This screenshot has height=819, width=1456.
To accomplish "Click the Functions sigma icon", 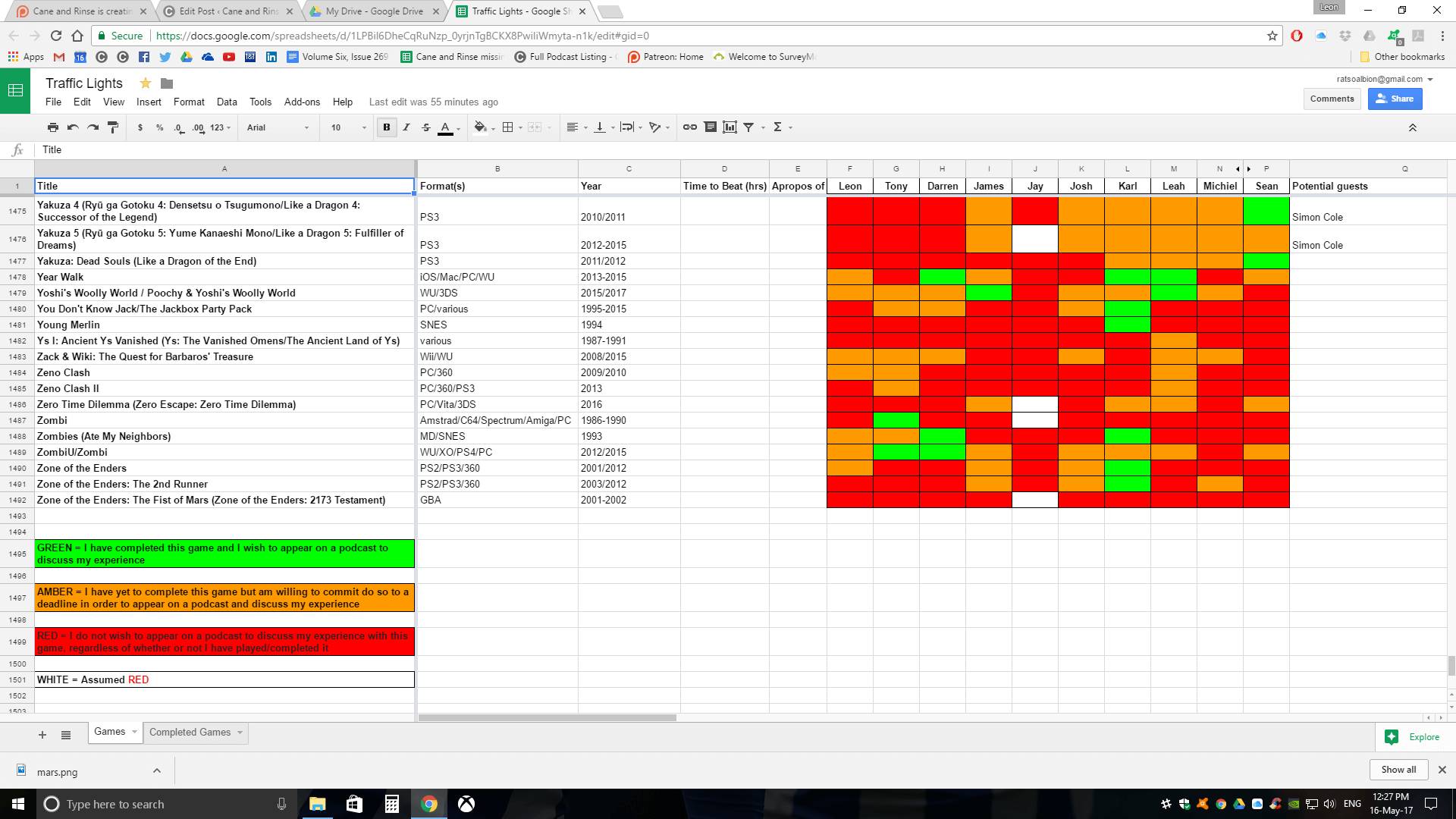I will pyautogui.click(x=777, y=127).
